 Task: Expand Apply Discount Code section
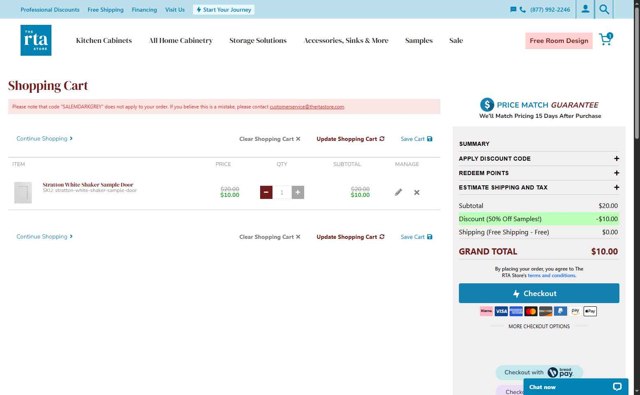[539, 158]
